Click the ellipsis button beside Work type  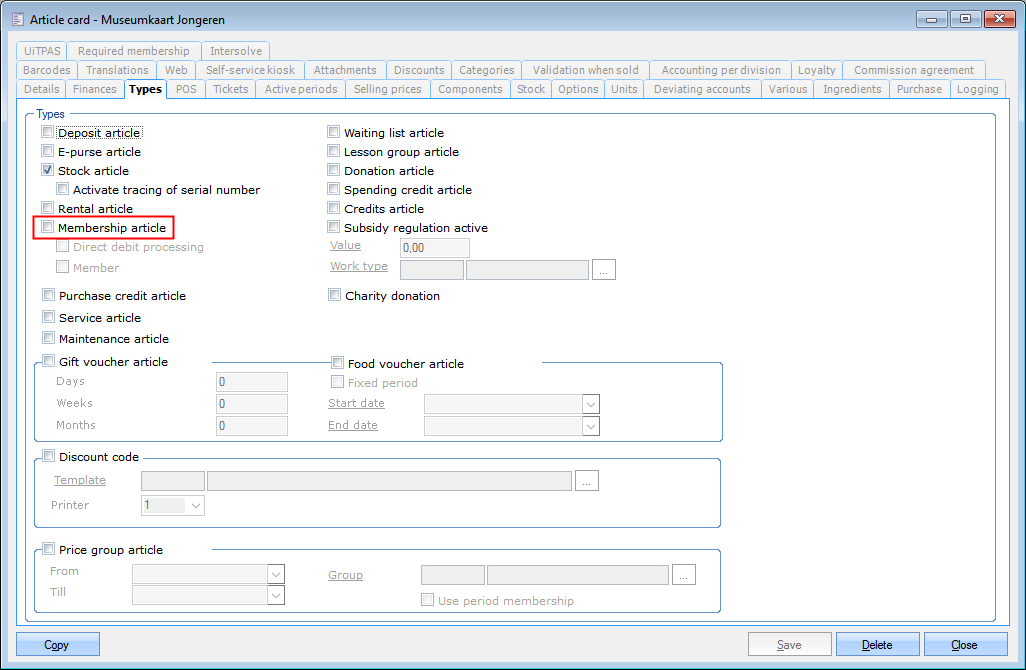pos(603,269)
